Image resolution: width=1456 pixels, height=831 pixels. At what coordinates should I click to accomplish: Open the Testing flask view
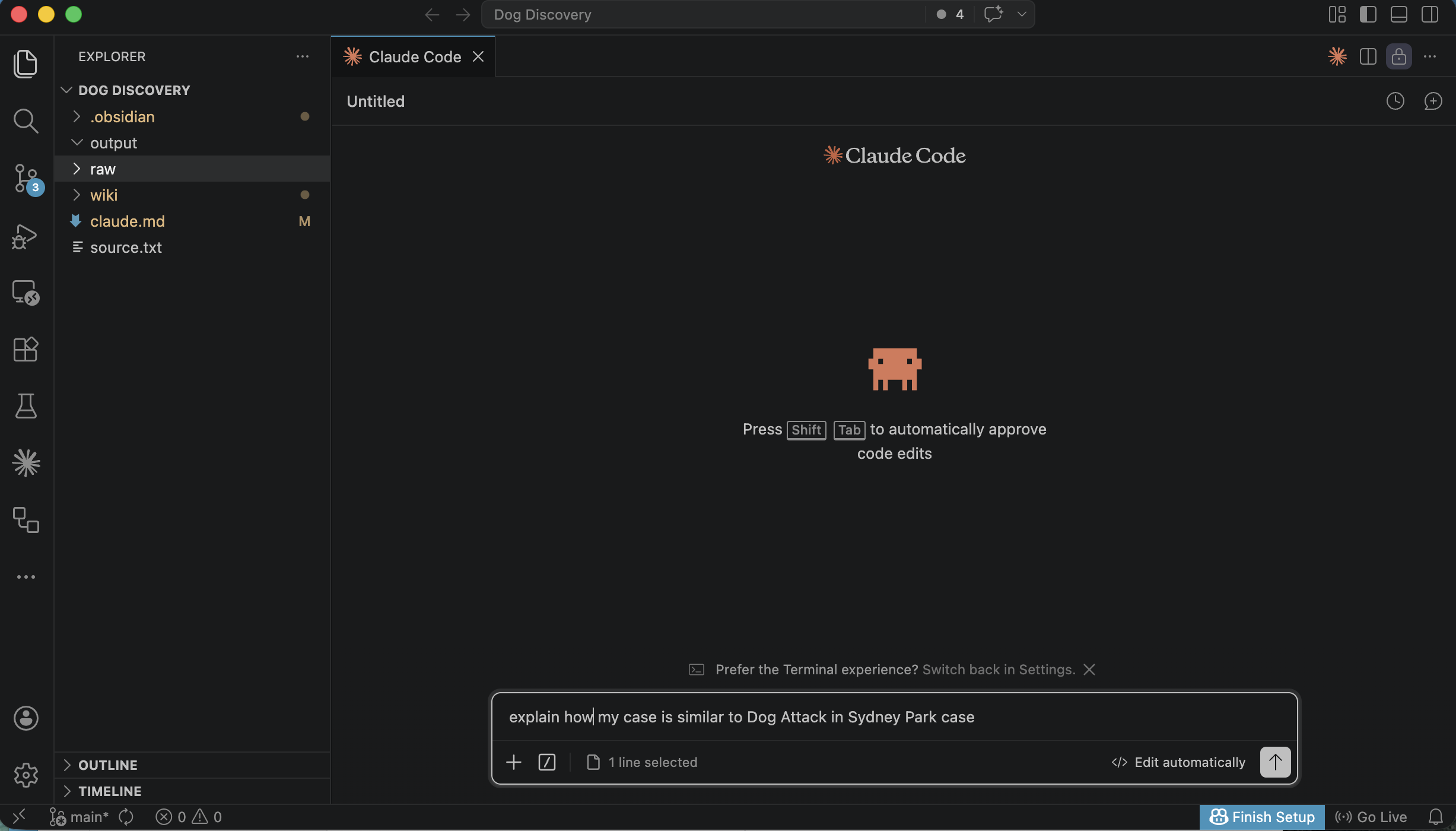tap(26, 406)
